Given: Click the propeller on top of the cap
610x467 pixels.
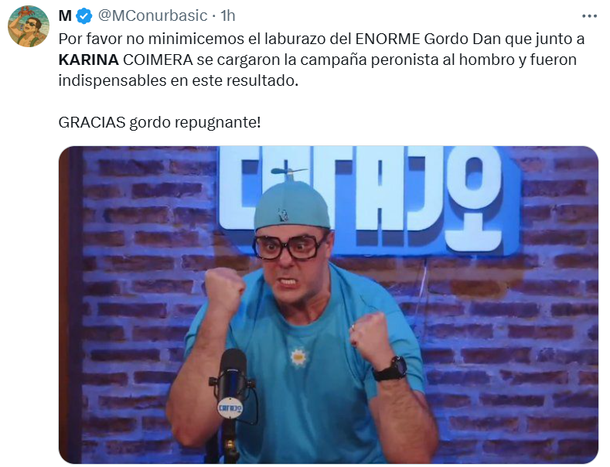Looking at the screenshot, I should pos(289,172).
